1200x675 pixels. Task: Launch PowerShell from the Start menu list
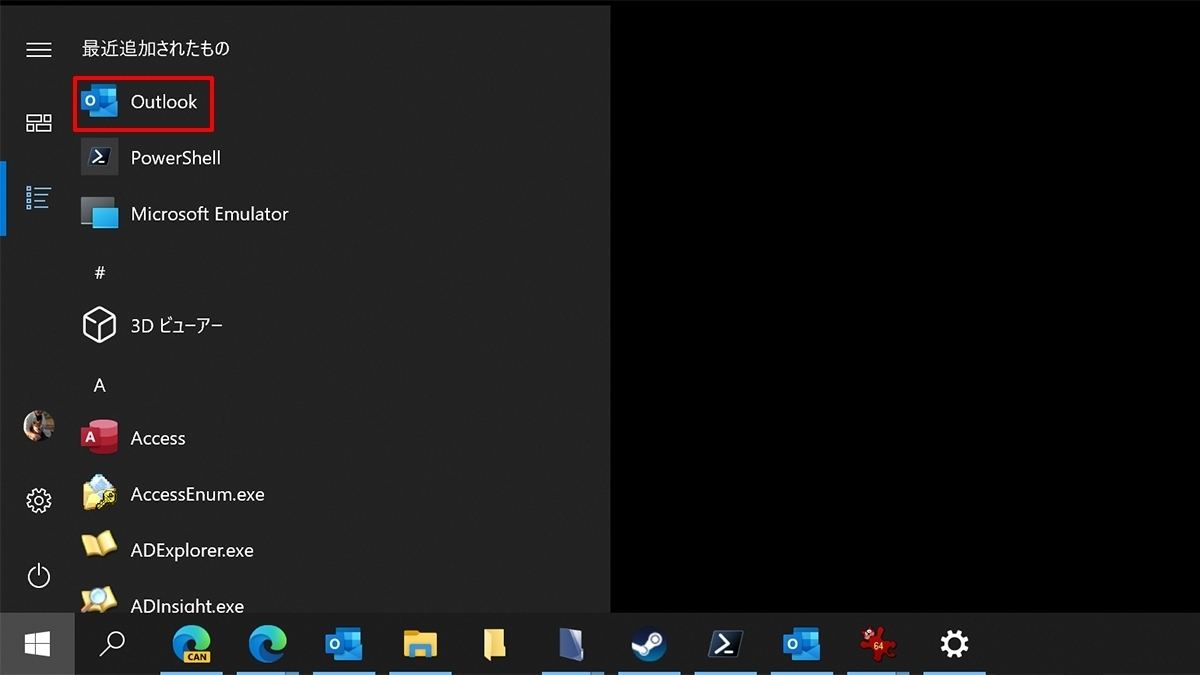(152, 158)
